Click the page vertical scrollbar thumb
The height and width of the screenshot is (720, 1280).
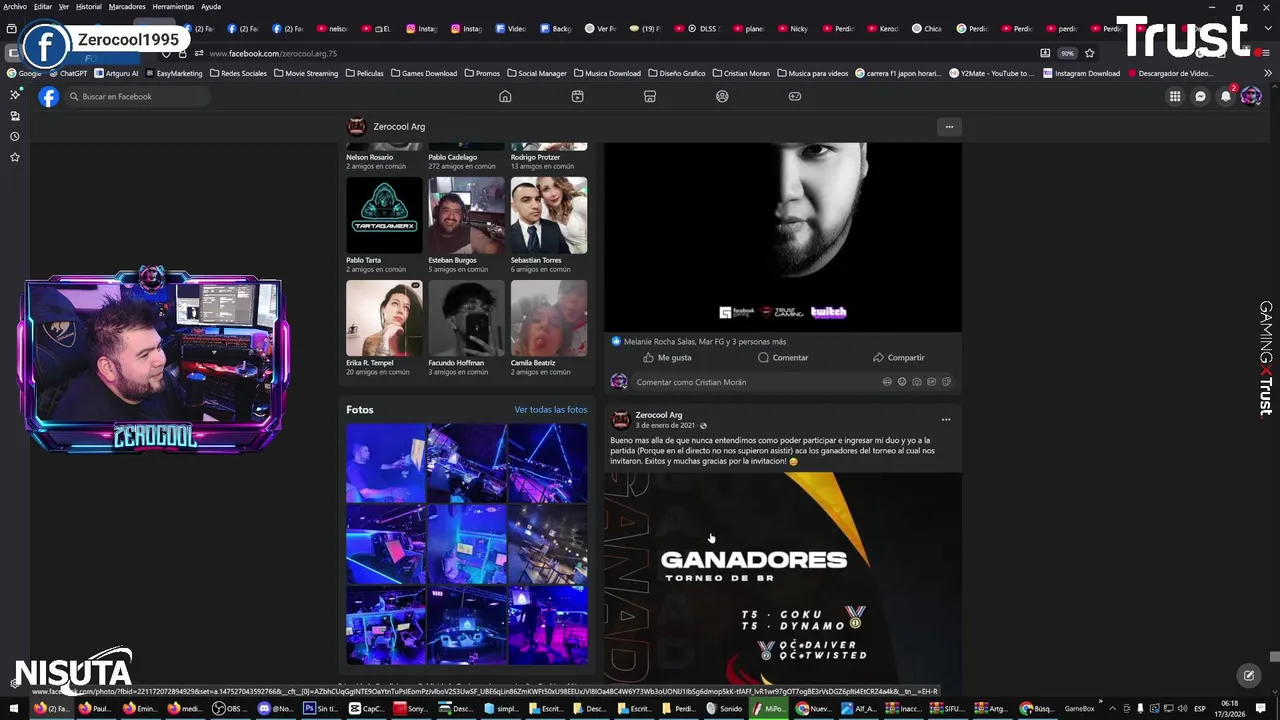(x=1274, y=657)
